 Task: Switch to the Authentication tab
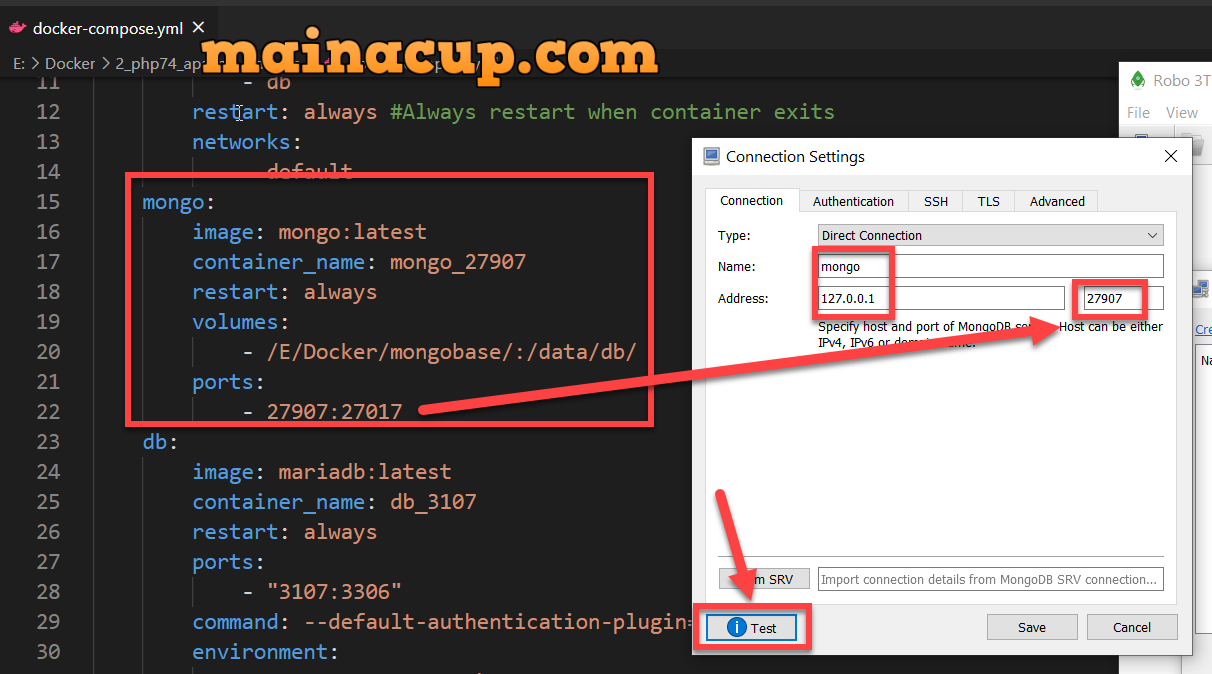click(x=853, y=201)
